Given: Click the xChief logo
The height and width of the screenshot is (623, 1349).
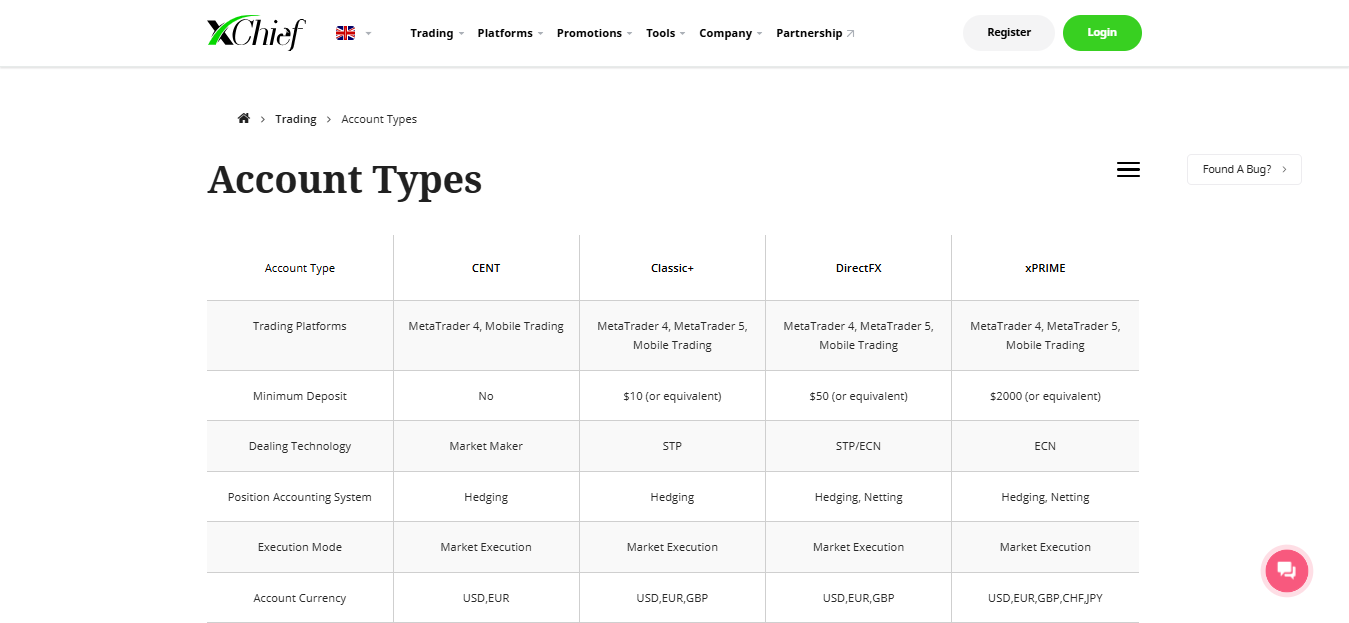Looking at the screenshot, I should (x=256, y=33).
